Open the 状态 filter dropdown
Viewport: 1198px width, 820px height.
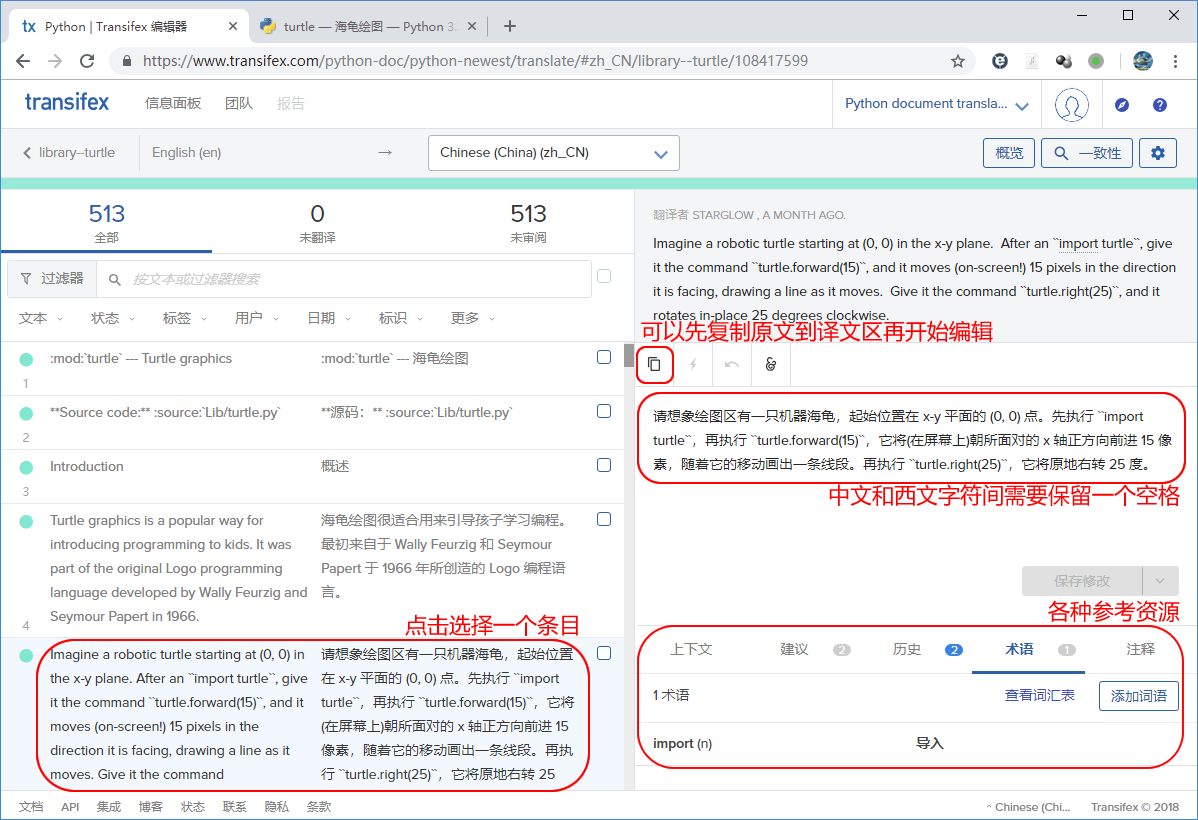point(112,318)
